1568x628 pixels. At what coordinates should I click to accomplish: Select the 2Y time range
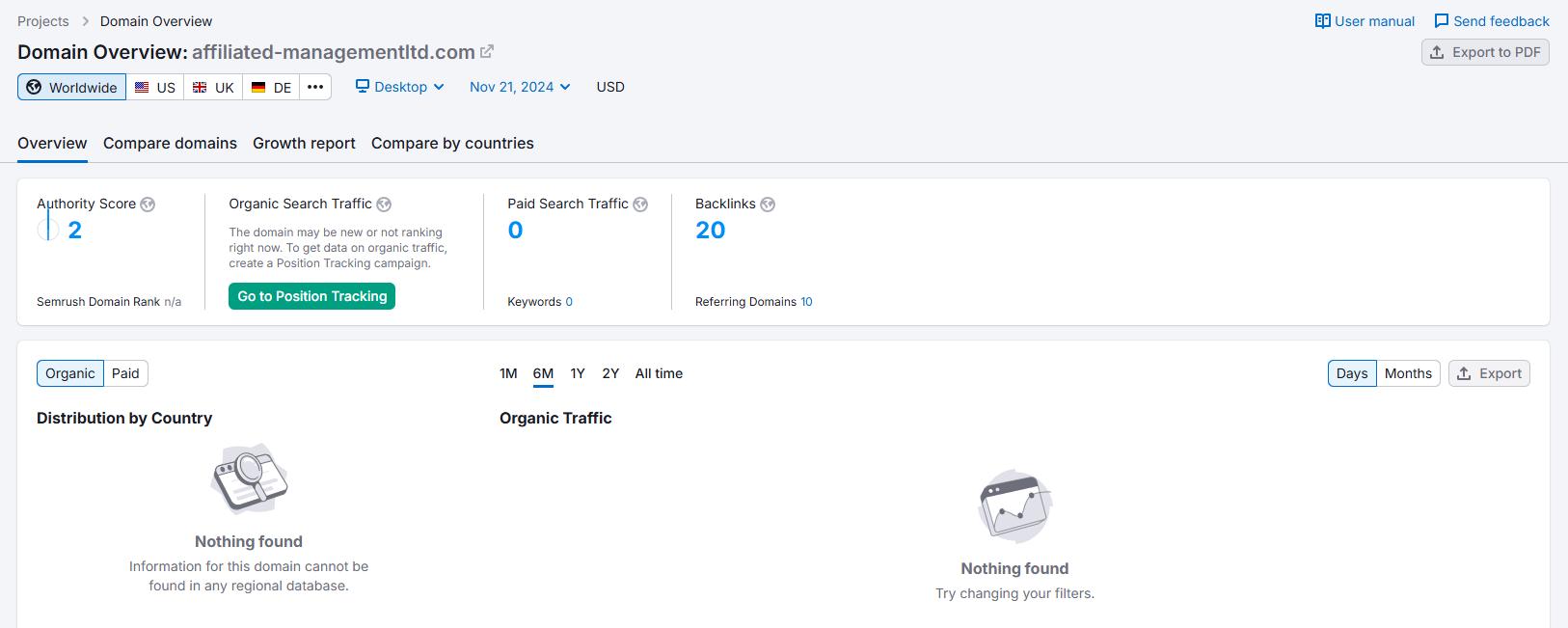[610, 373]
